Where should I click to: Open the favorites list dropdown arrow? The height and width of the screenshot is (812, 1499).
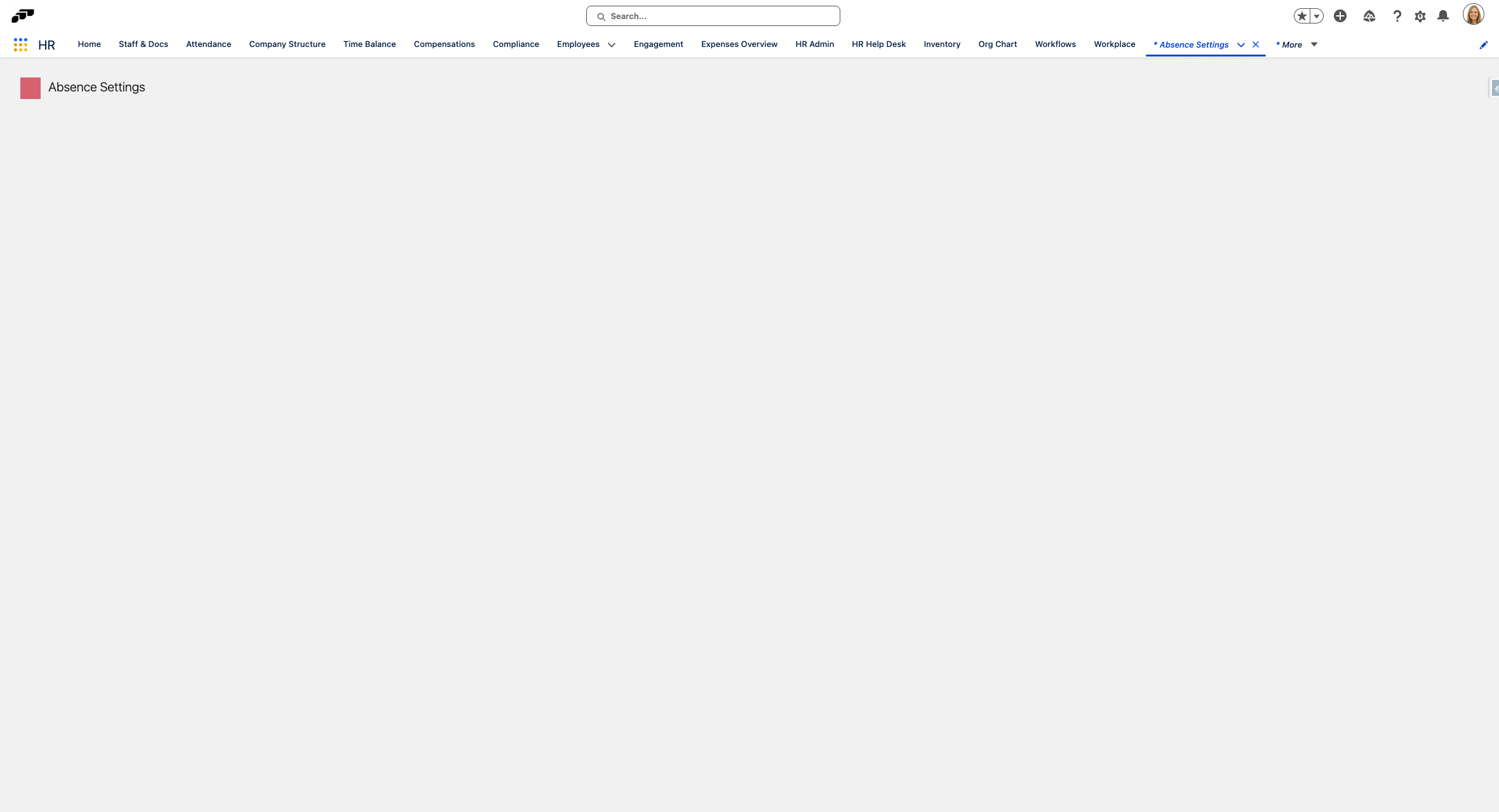1315,15
